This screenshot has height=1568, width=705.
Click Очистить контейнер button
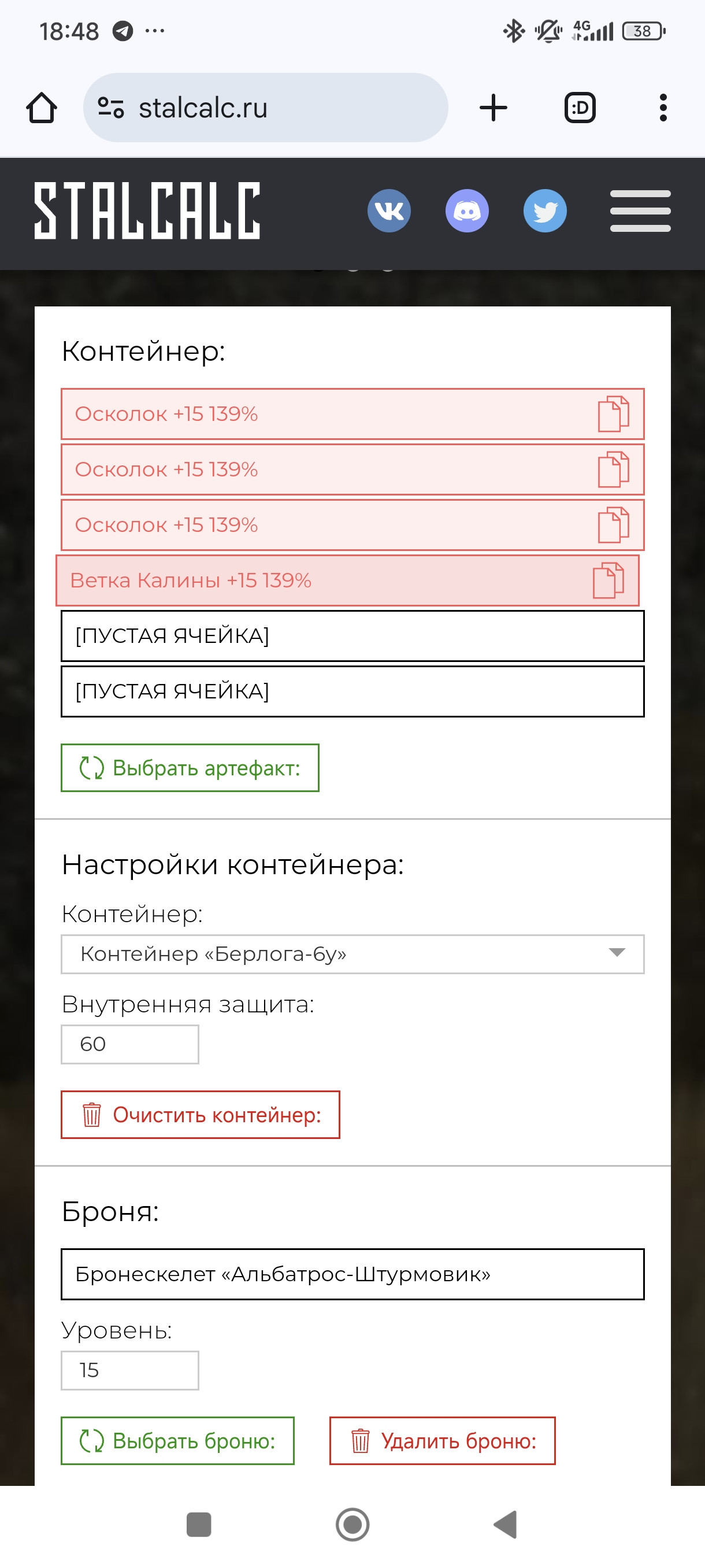(200, 1115)
